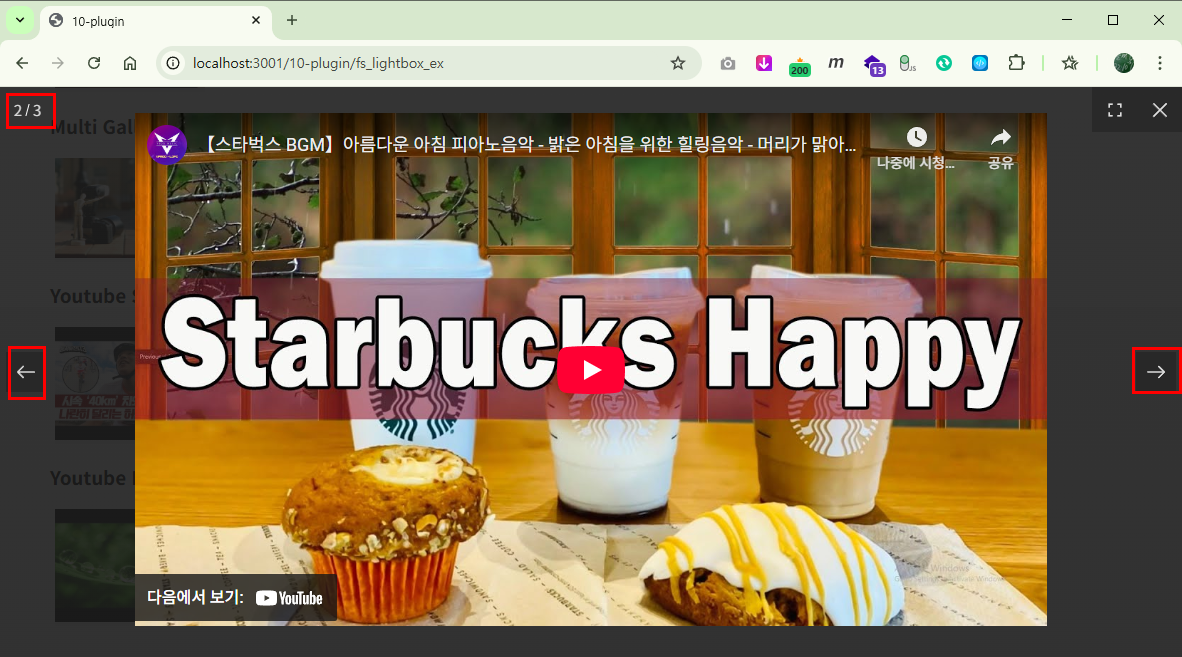Open the pink download extension
The width and height of the screenshot is (1182, 657).
pyautogui.click(x=764, y=63)
